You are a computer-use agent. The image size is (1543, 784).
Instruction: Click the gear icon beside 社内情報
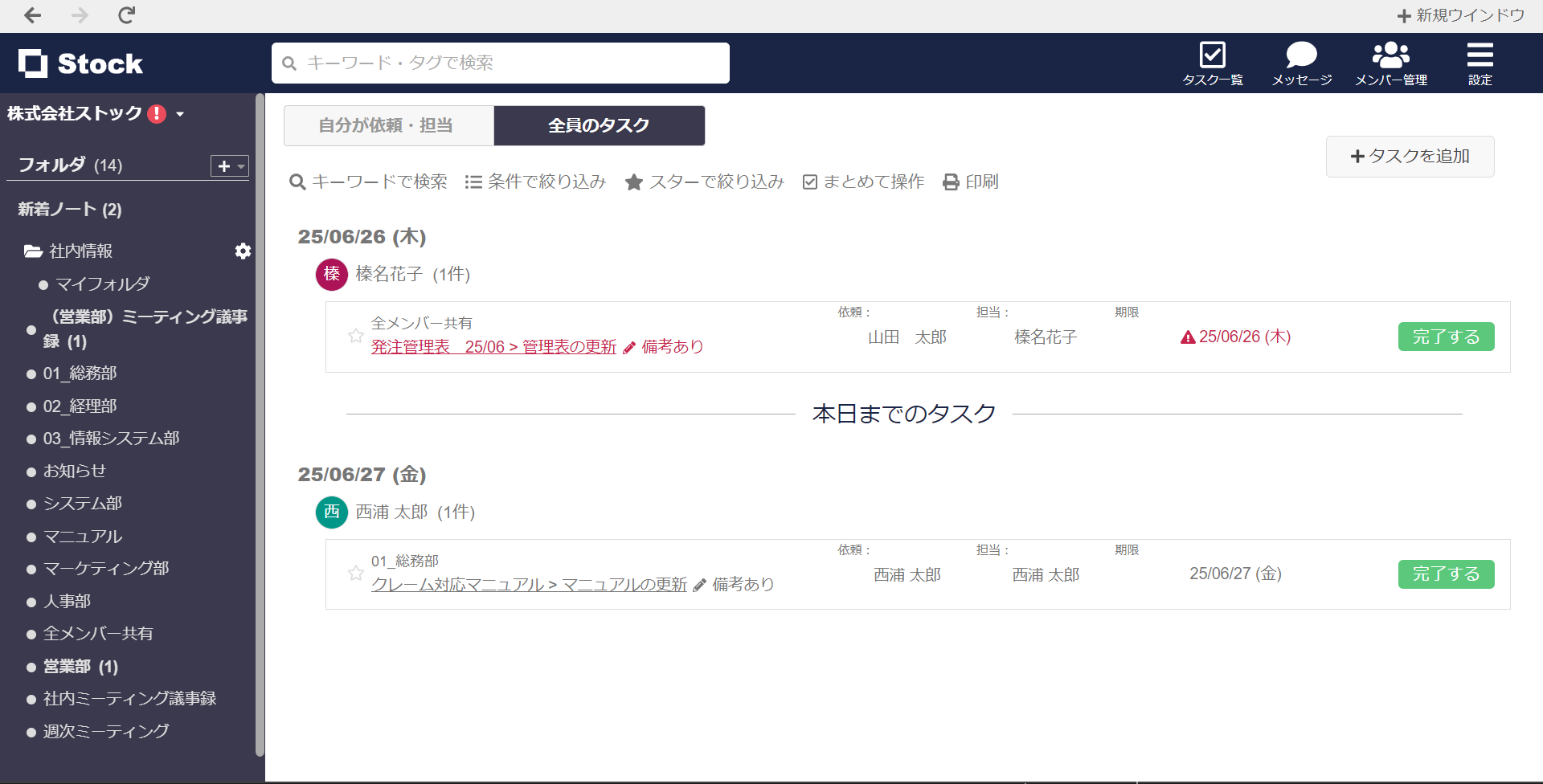[243, 251]
